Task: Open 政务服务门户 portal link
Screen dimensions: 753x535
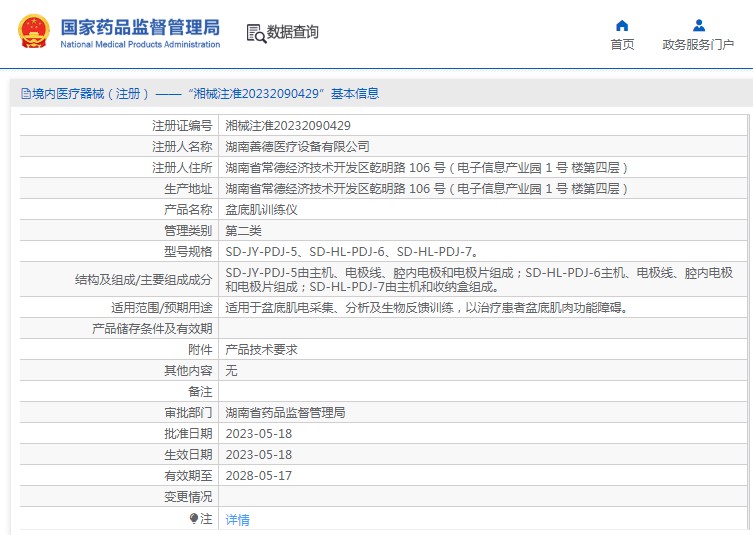Action: coord(698,45)
